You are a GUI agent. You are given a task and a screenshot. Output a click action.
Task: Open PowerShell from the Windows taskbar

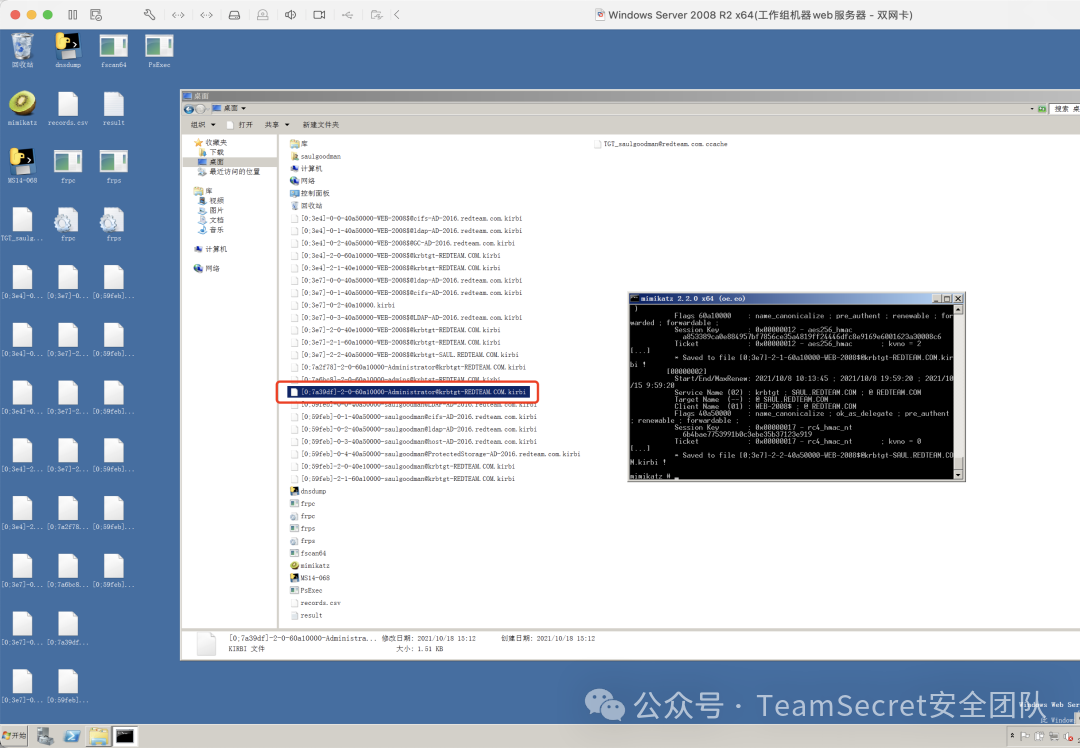(72, 736)
